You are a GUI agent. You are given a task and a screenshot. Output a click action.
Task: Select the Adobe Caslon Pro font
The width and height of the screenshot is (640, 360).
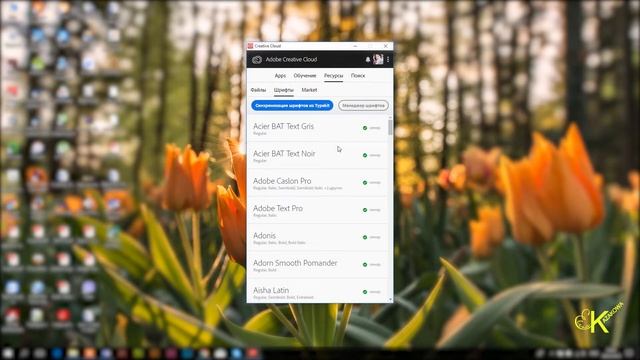318,183
